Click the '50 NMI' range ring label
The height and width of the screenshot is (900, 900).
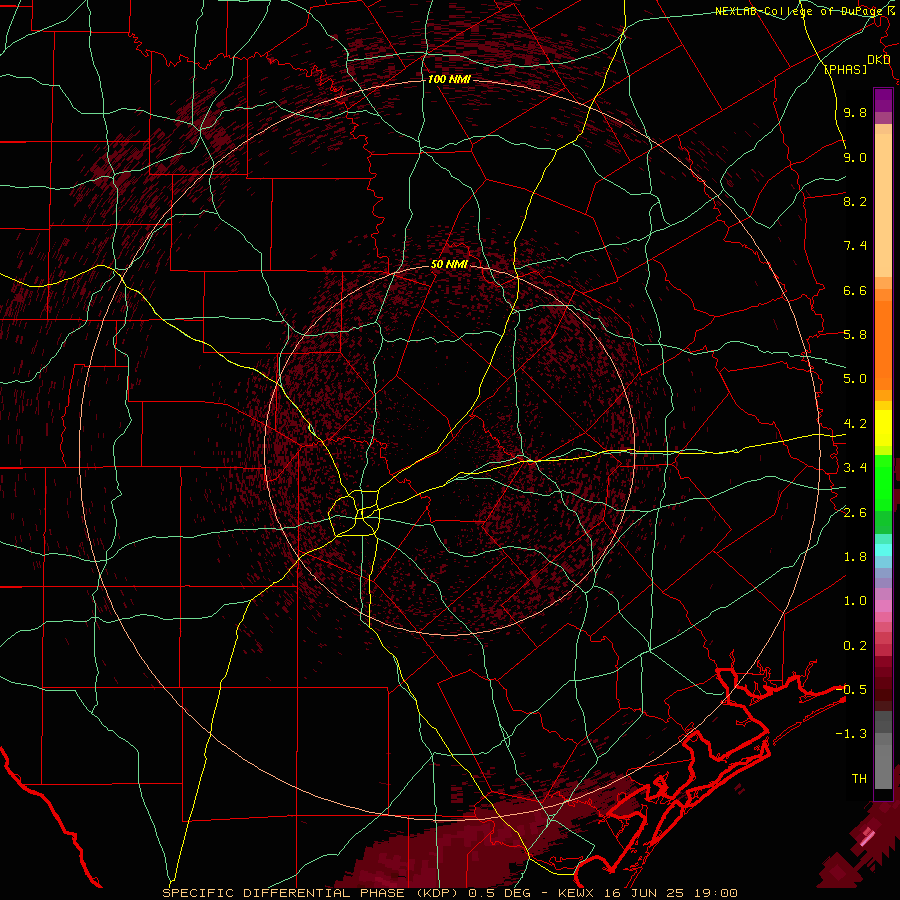pos(449,264)
